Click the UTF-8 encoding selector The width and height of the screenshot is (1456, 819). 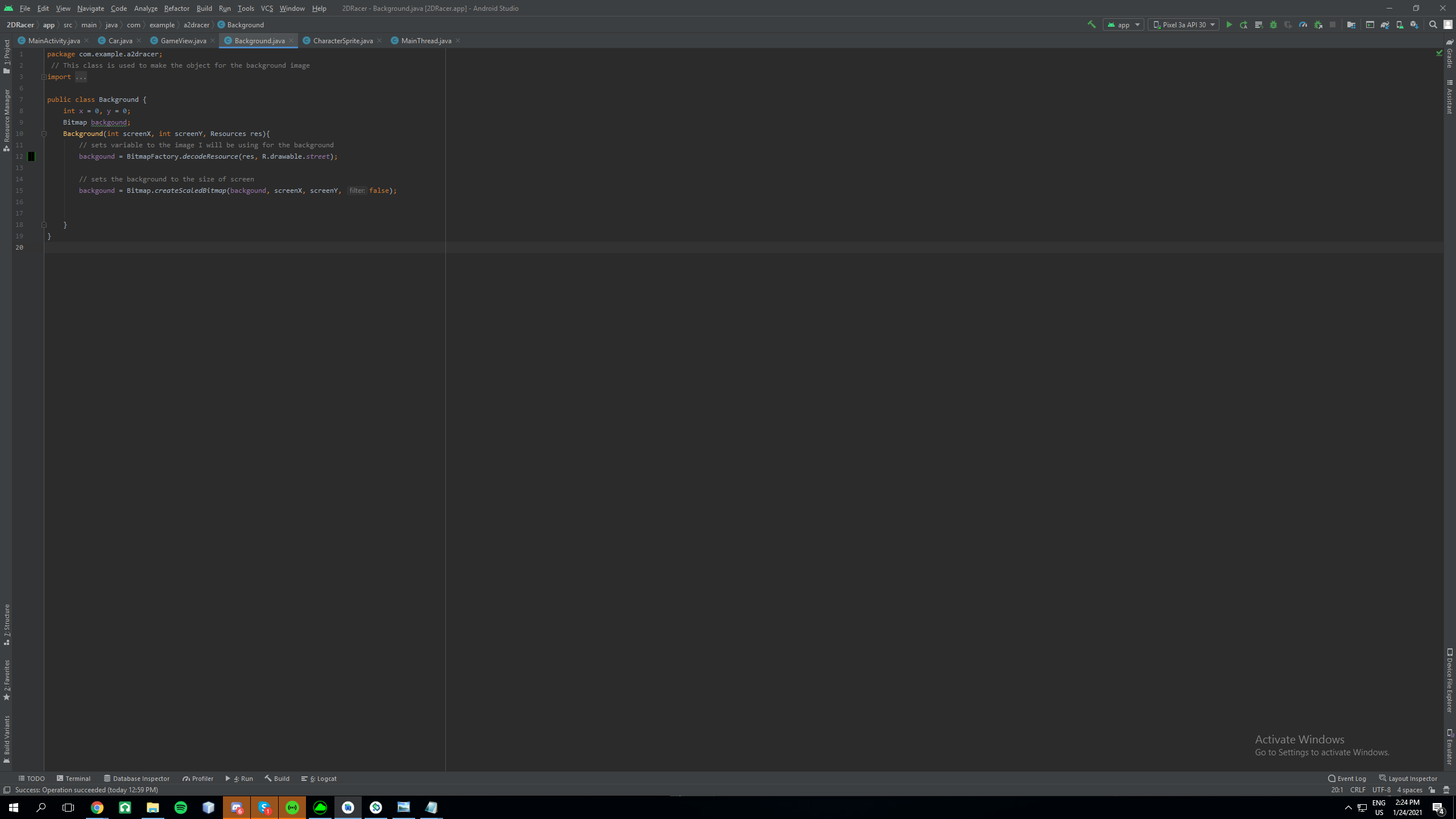tap(1381, 790)
